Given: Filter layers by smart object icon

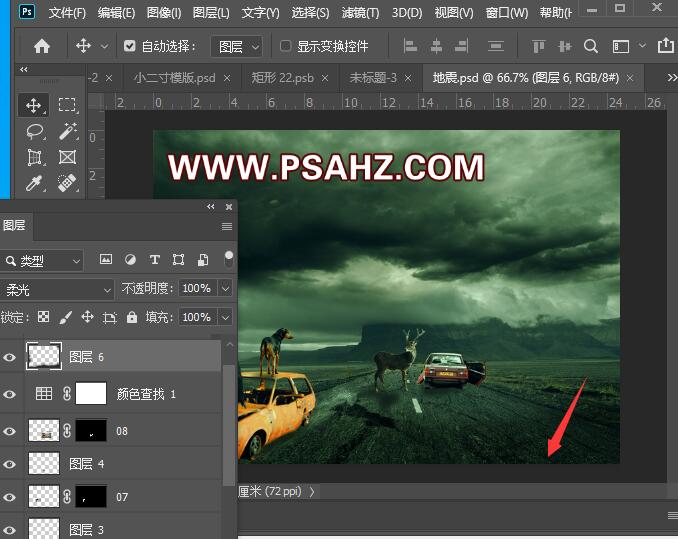Looking at the screenshot, I should (203, 259).
